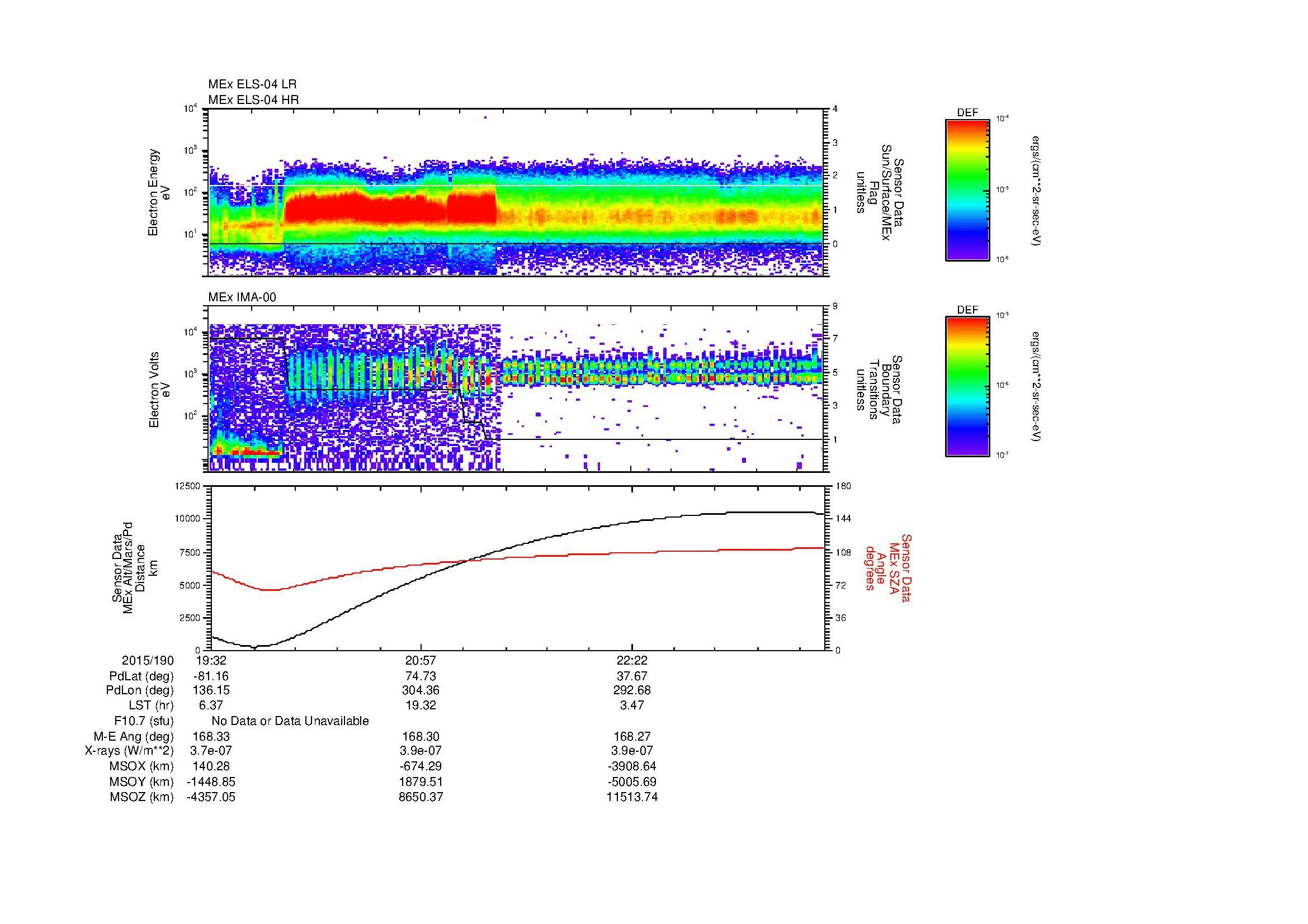This screenshot has width=1308, height=924.
Task: Click the 'PdLat (deg)' row label
Action: point(141,676)
